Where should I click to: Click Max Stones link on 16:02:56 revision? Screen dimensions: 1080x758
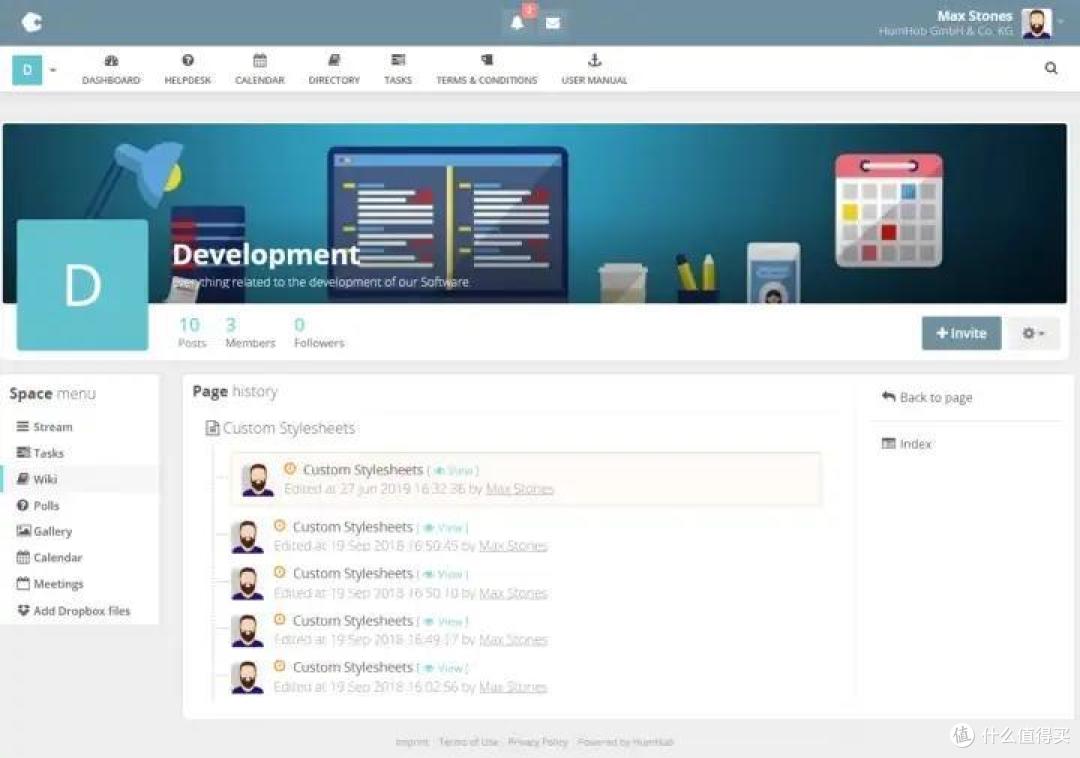(x=513, y=687)
